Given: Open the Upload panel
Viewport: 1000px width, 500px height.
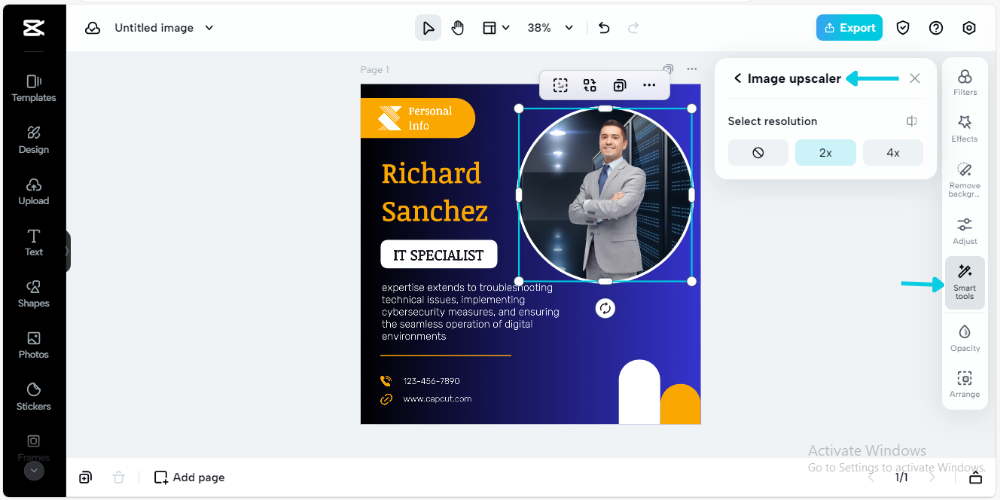Looking at the screenshot, I should point(33,191).
